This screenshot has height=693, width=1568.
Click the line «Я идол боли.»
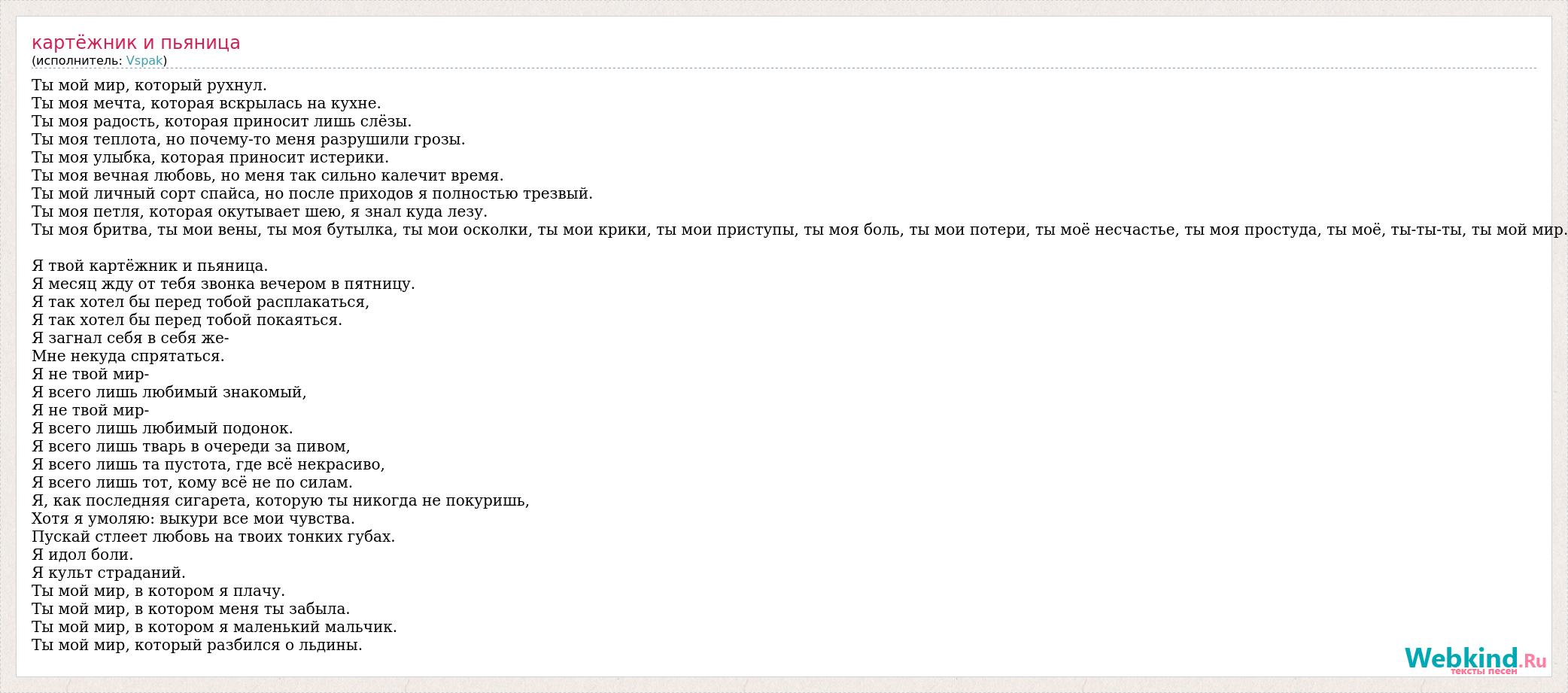click(83, 555)
